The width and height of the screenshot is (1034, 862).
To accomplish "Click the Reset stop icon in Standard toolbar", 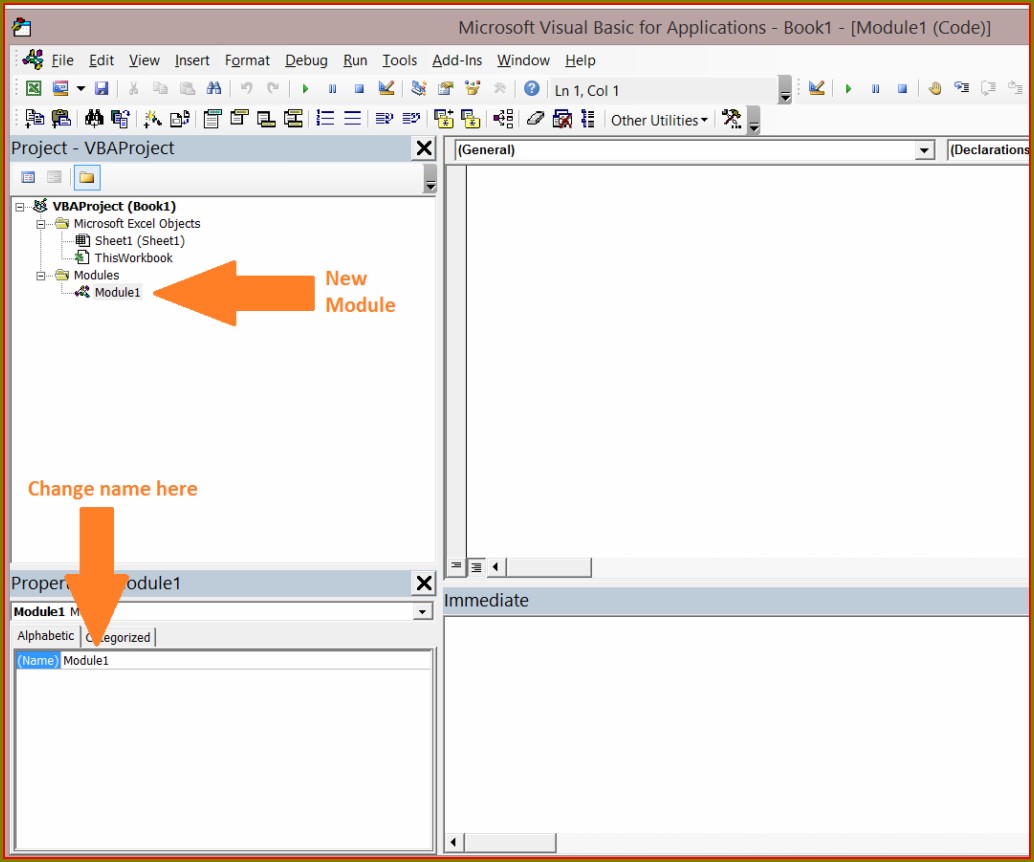I will [x=359, y=88].
